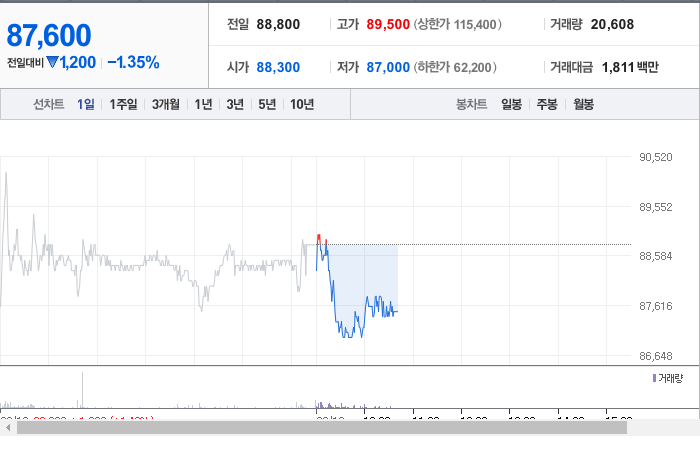Click the change percent -1.35%
This screenshot has height=450, width=700.
tap(133, 62)
